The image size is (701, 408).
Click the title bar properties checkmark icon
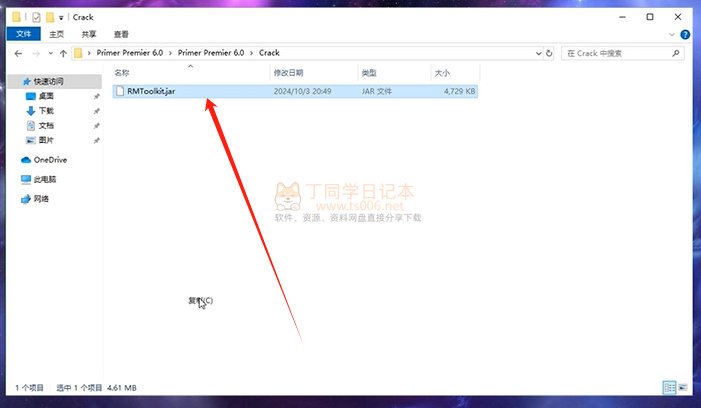pos(36,17)
